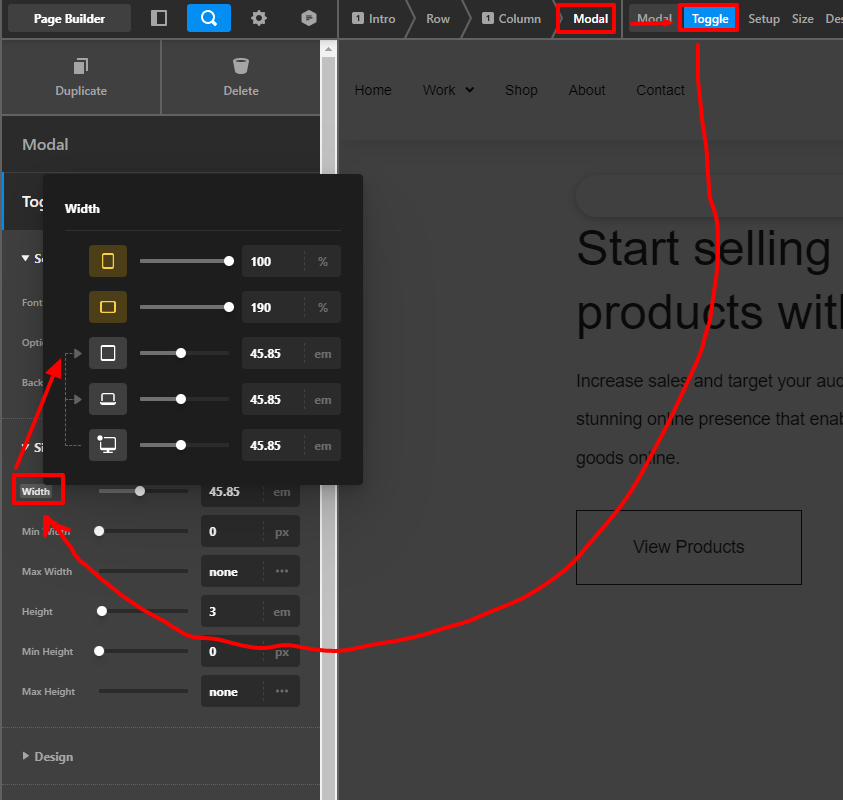The height and width of the screenshot is (800, 843).
Task: Open the settings gear in top bar
Action: [x=259, y=18]
